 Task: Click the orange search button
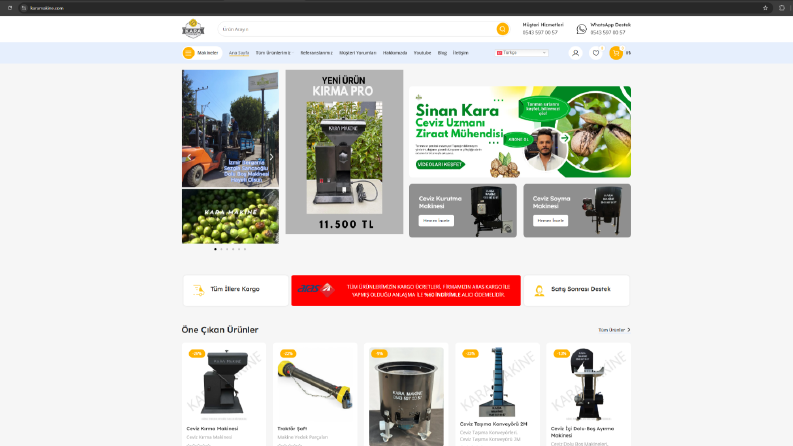(x=502, y=29)
